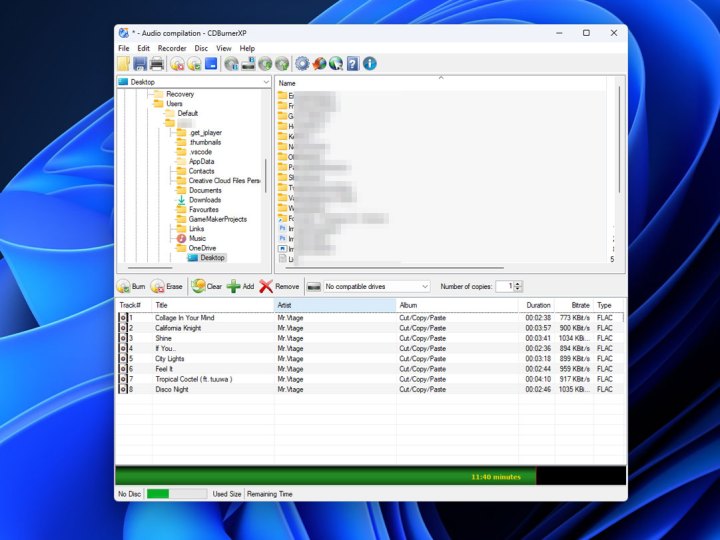Open the Recorder menu
Image resolution: width=720 pixels, height=540 pixels.
[x=172, y=48]
